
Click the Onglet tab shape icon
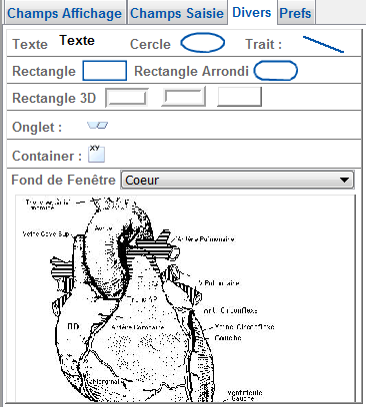click(x=98, y=125)
